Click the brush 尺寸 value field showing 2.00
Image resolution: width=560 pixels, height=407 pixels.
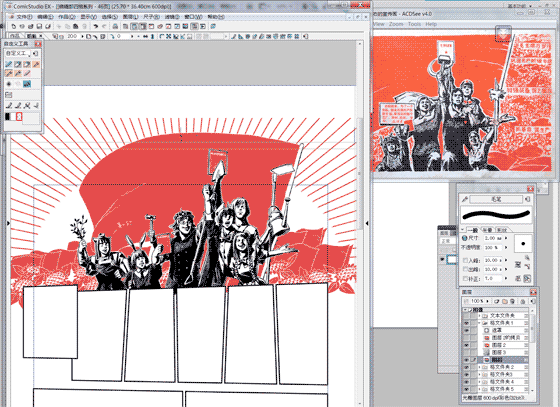tap(493, 238)
